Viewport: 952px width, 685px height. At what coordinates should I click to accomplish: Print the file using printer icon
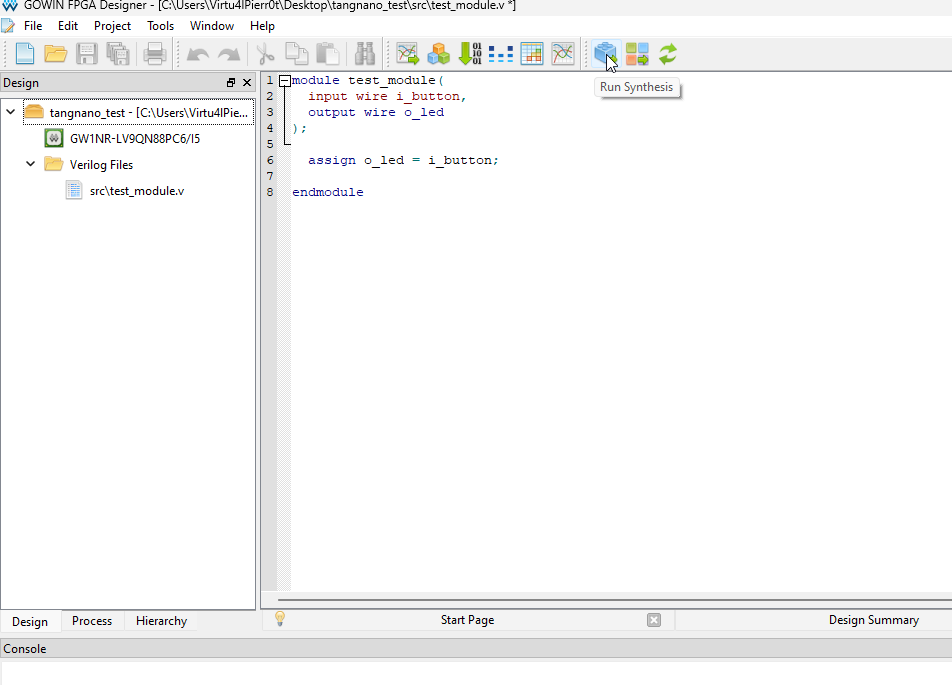click(155, 53)
